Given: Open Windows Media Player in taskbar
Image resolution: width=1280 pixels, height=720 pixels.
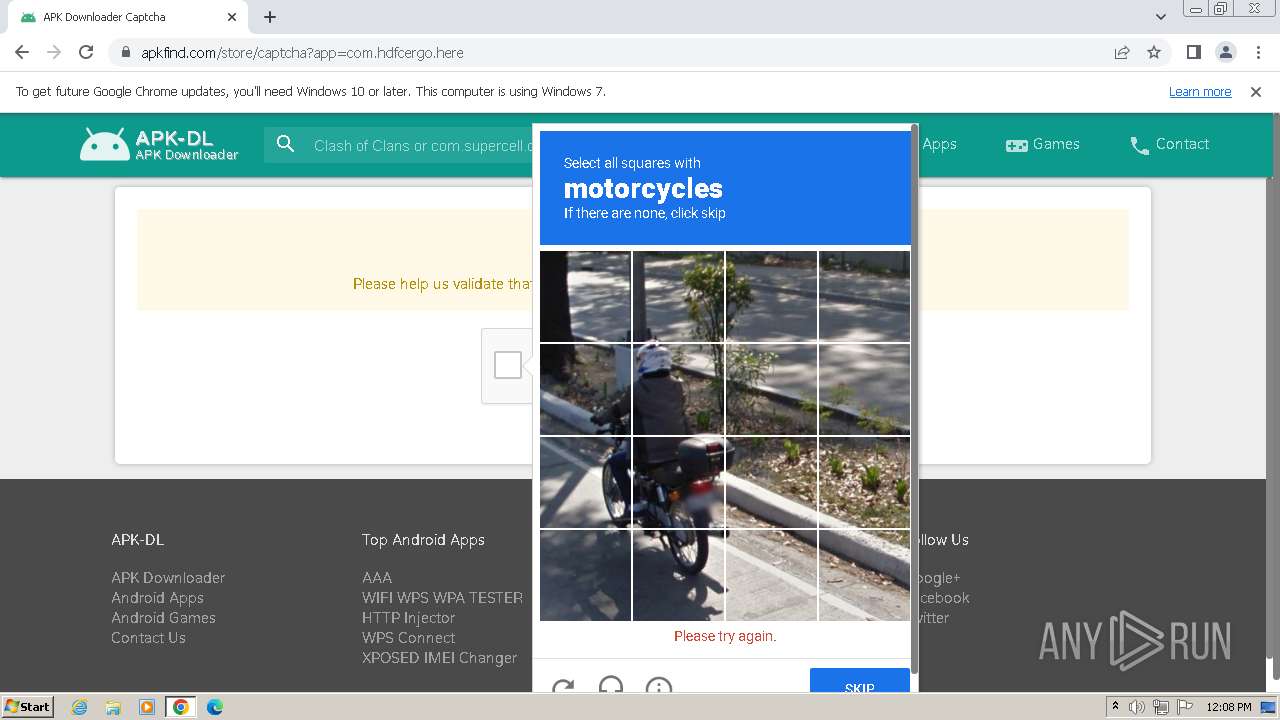Looking at the screenshot, I should (146, 707).
